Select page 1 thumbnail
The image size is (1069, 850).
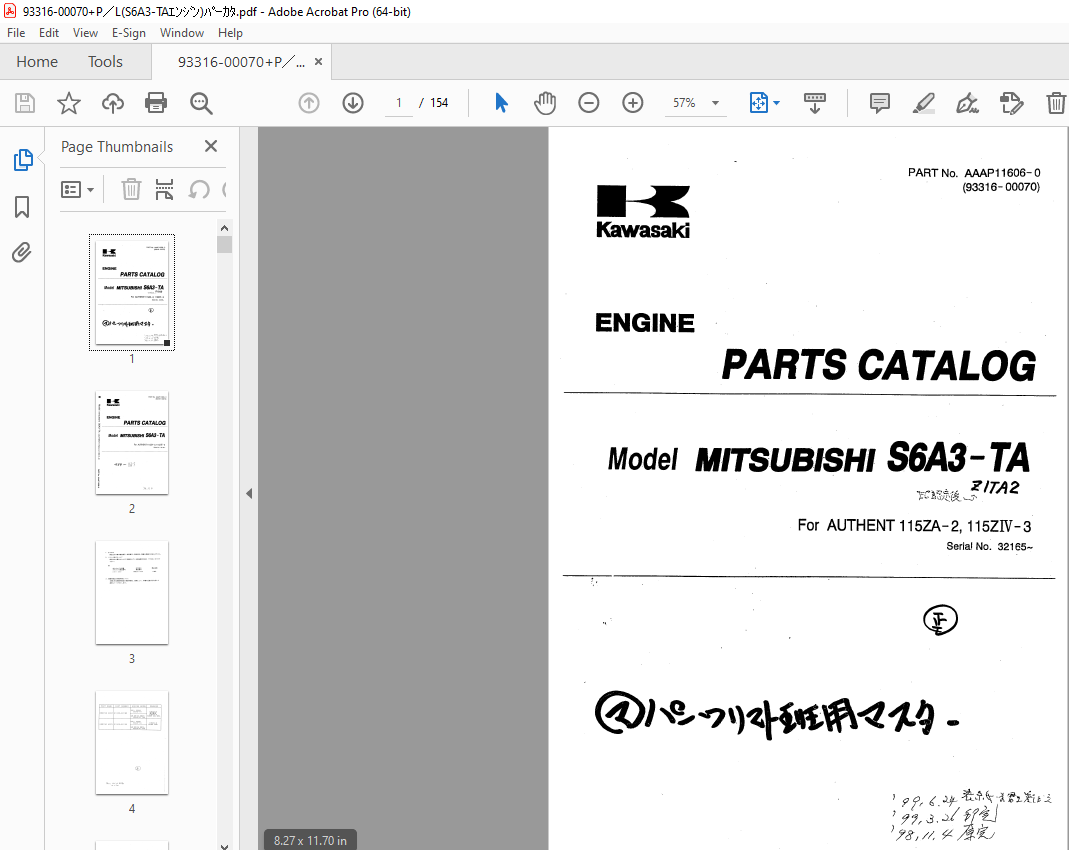pos(132,292)
